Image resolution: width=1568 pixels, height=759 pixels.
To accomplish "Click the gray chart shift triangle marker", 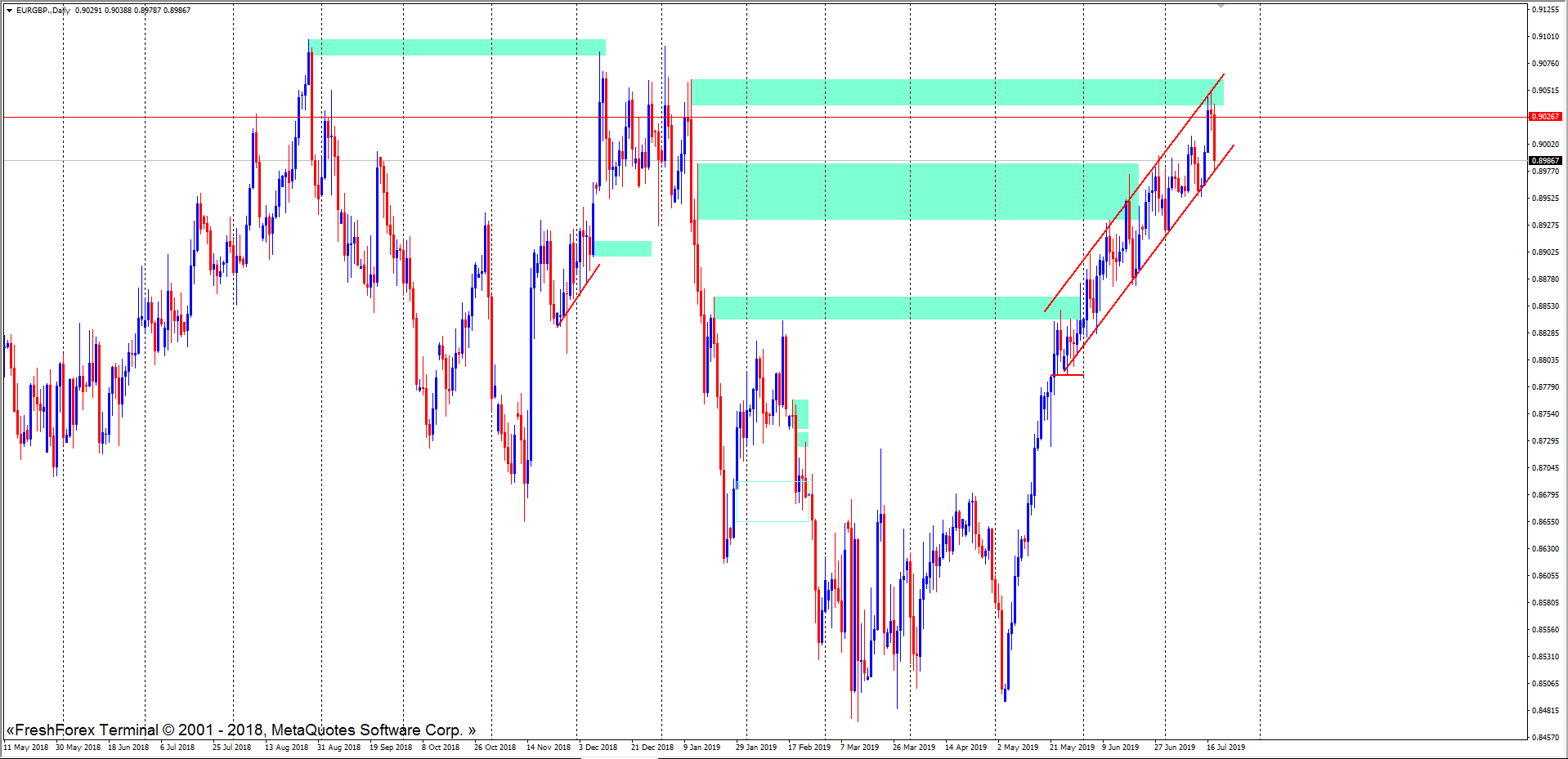I will click(1221, 6).
